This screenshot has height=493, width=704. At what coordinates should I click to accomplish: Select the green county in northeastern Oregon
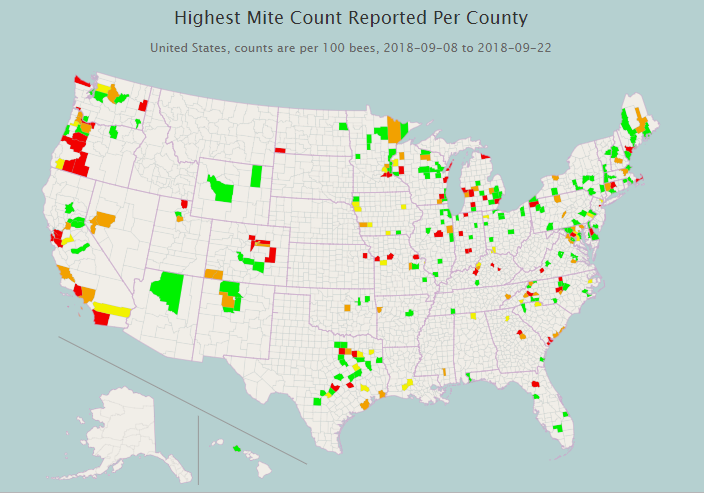tap(114, 132)
